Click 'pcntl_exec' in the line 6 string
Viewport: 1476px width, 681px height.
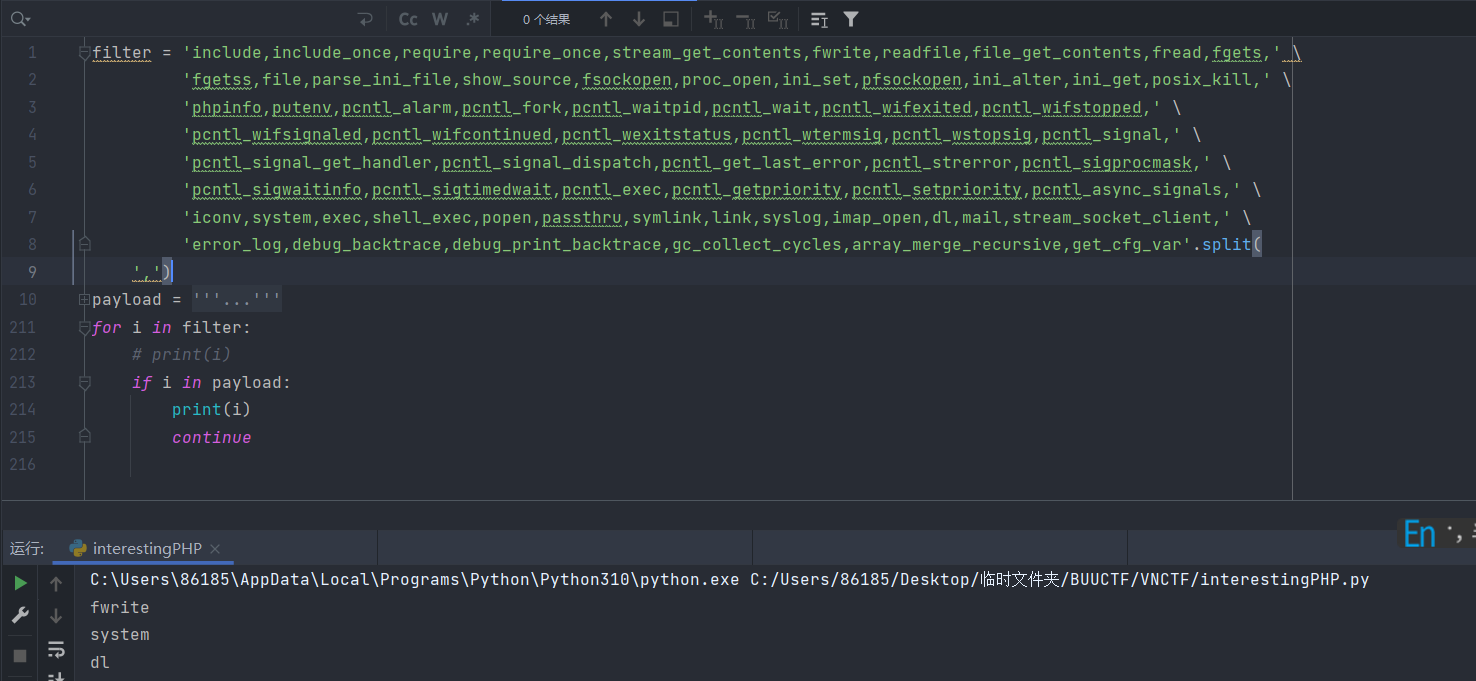[x=612, y=190]
